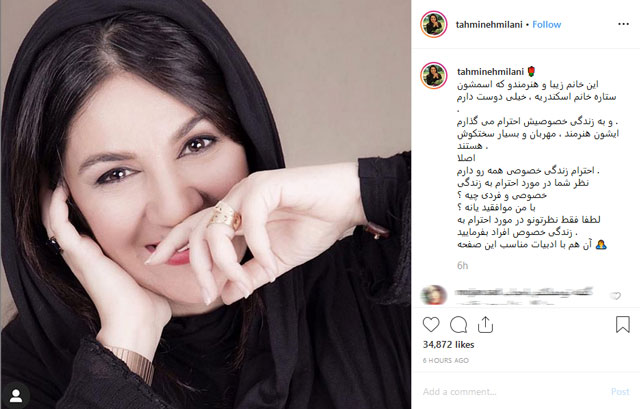Open tahminehmilani username link in header
640x409 pixels.
489,24
